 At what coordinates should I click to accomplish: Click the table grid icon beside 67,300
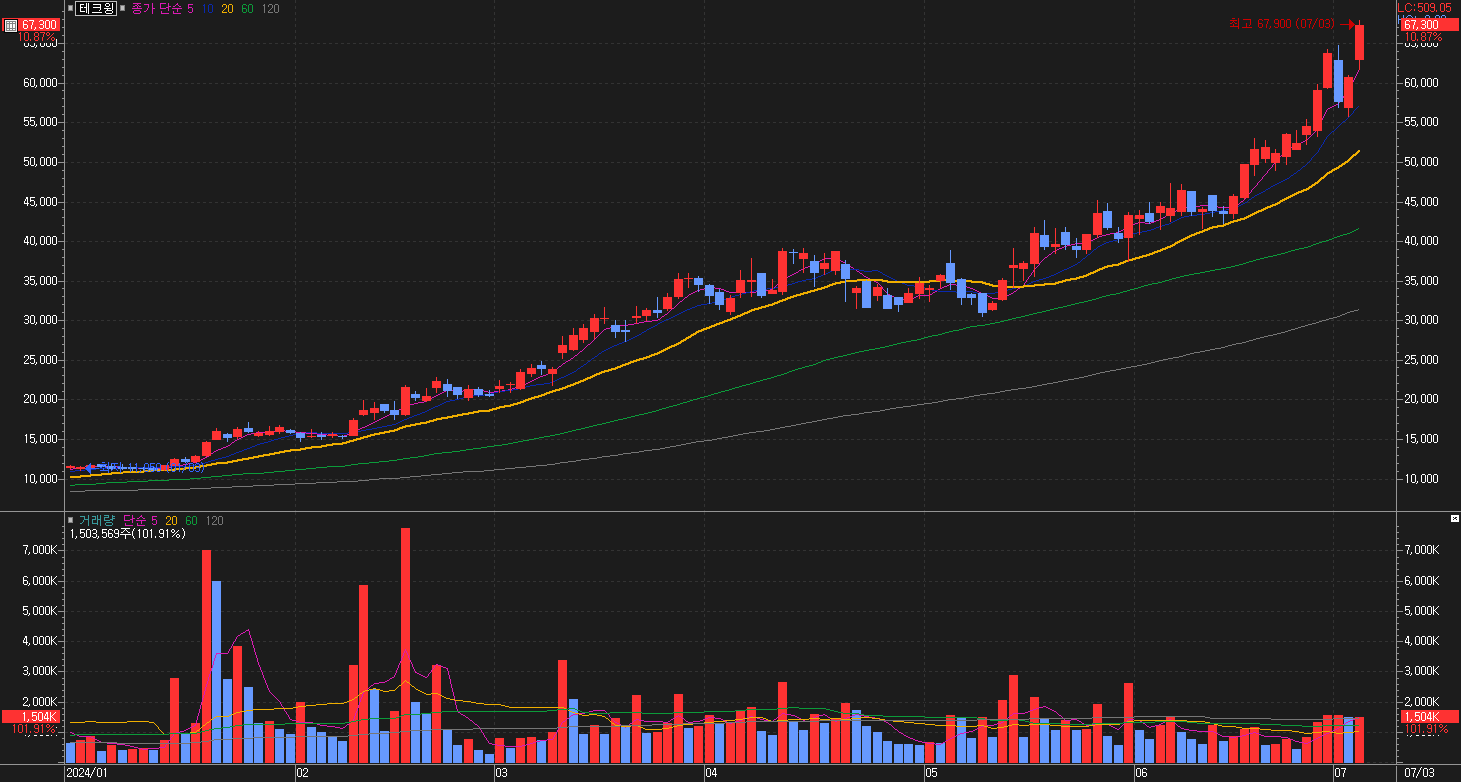pos(11,25)
